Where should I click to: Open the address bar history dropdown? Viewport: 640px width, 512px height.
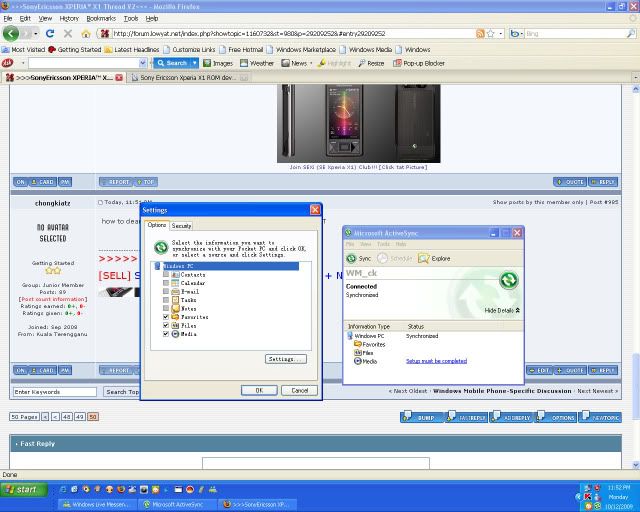point(501,33)
